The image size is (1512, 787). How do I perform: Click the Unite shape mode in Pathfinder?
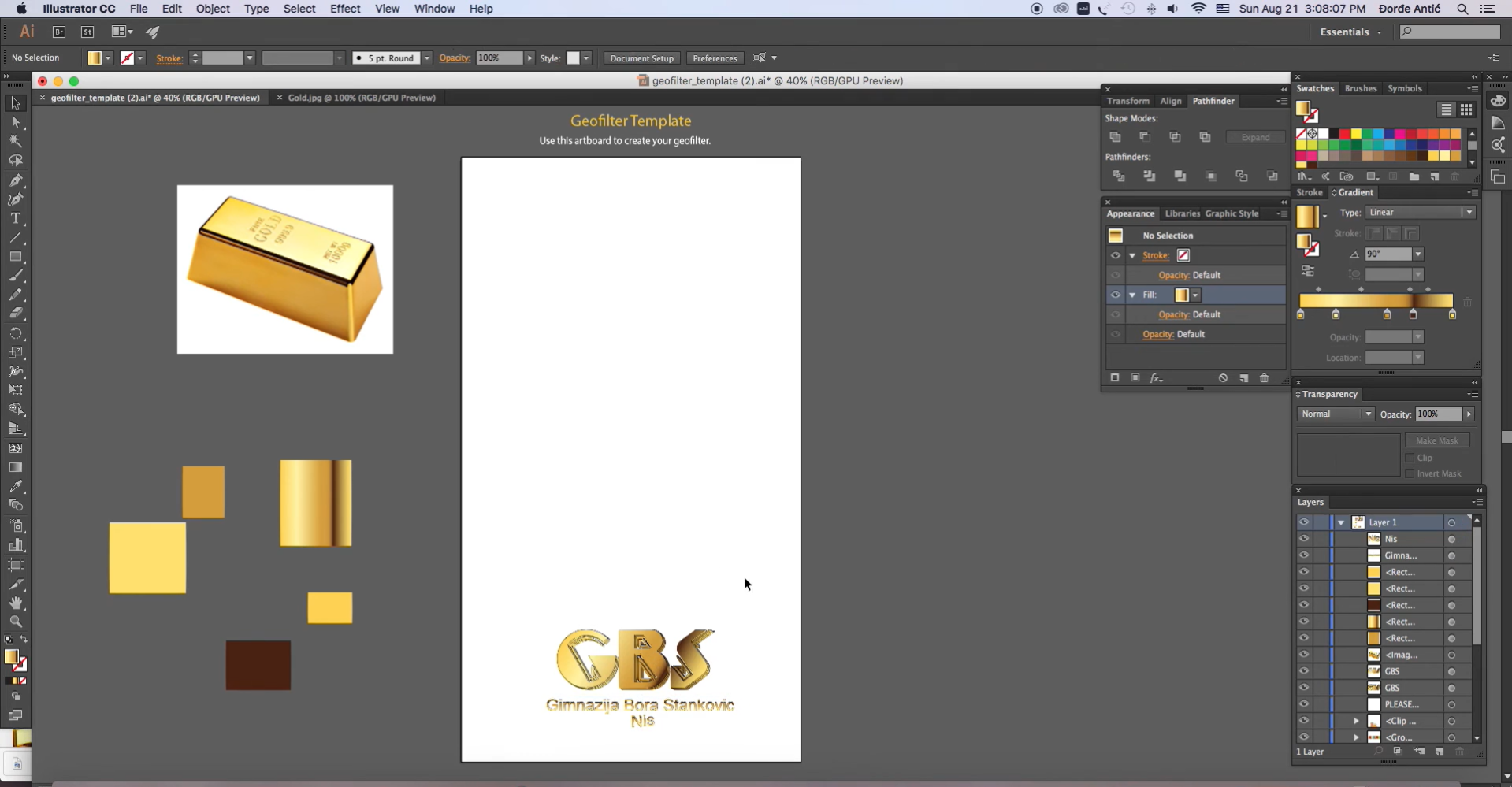click(1116, 136)
